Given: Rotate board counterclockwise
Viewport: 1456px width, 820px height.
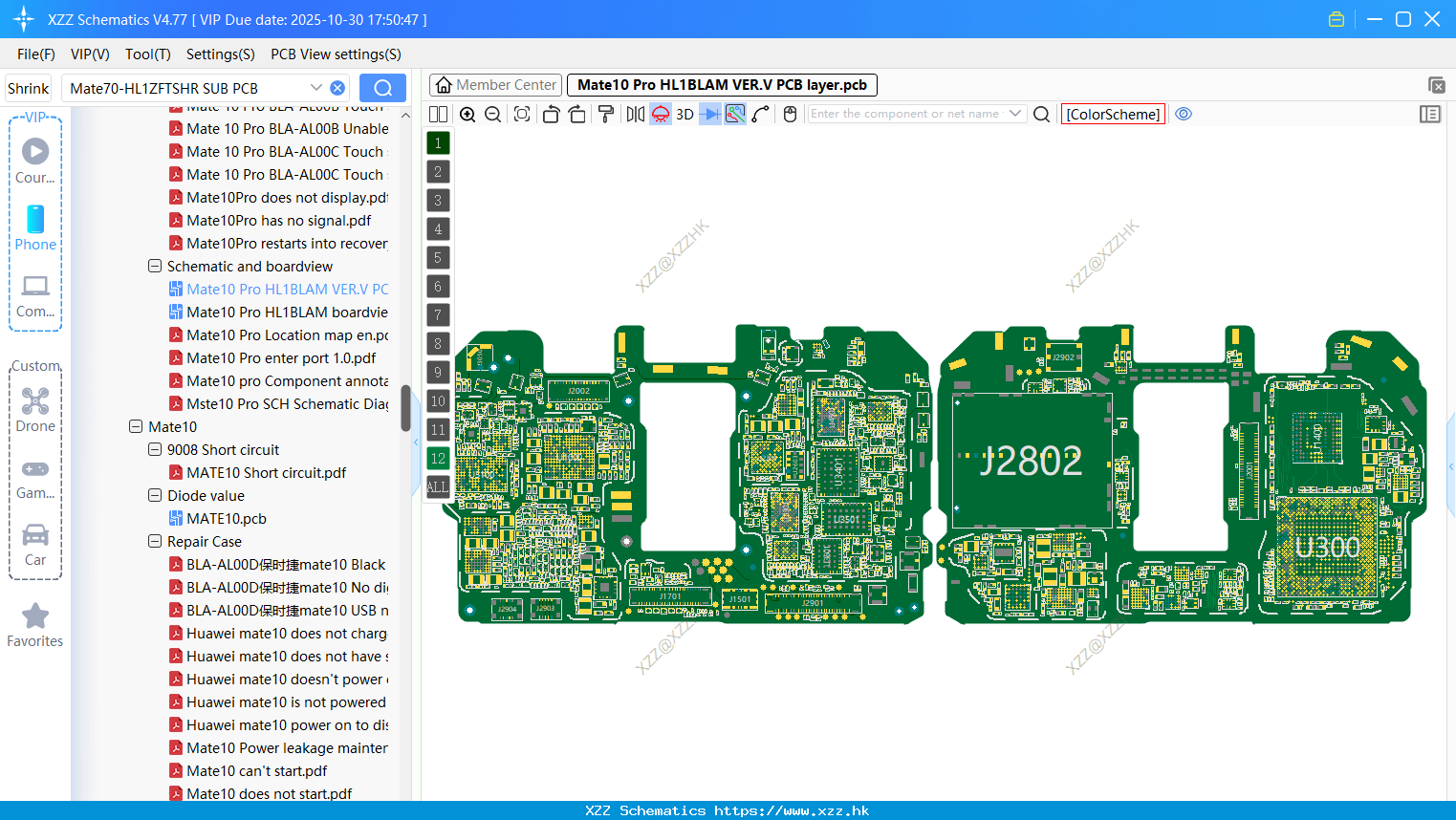Looking at the screenshot, I should pos(551,114).
